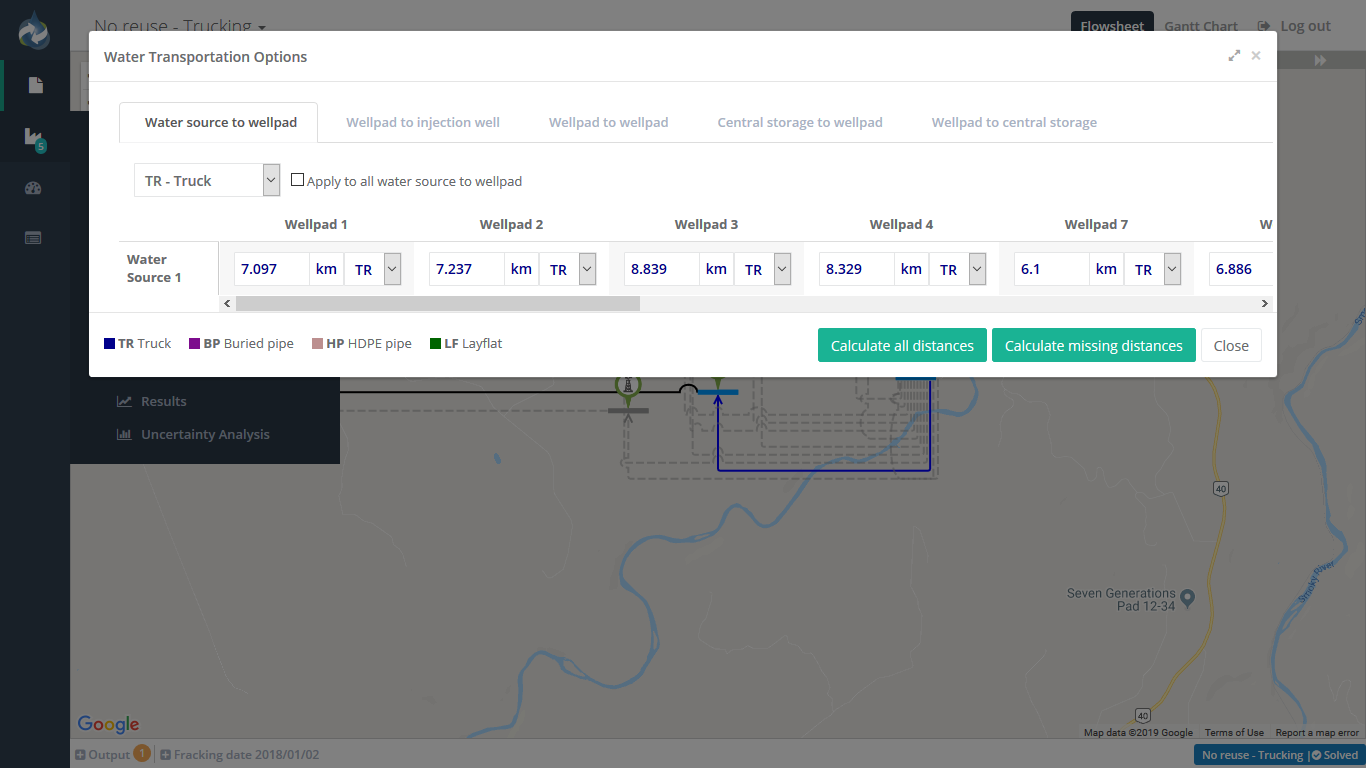Viewport: 1366px width, 768px height.
Task: Open Uncertainty Analysis from the side menu
Action: pyautogui.click(x=193, y=434)
